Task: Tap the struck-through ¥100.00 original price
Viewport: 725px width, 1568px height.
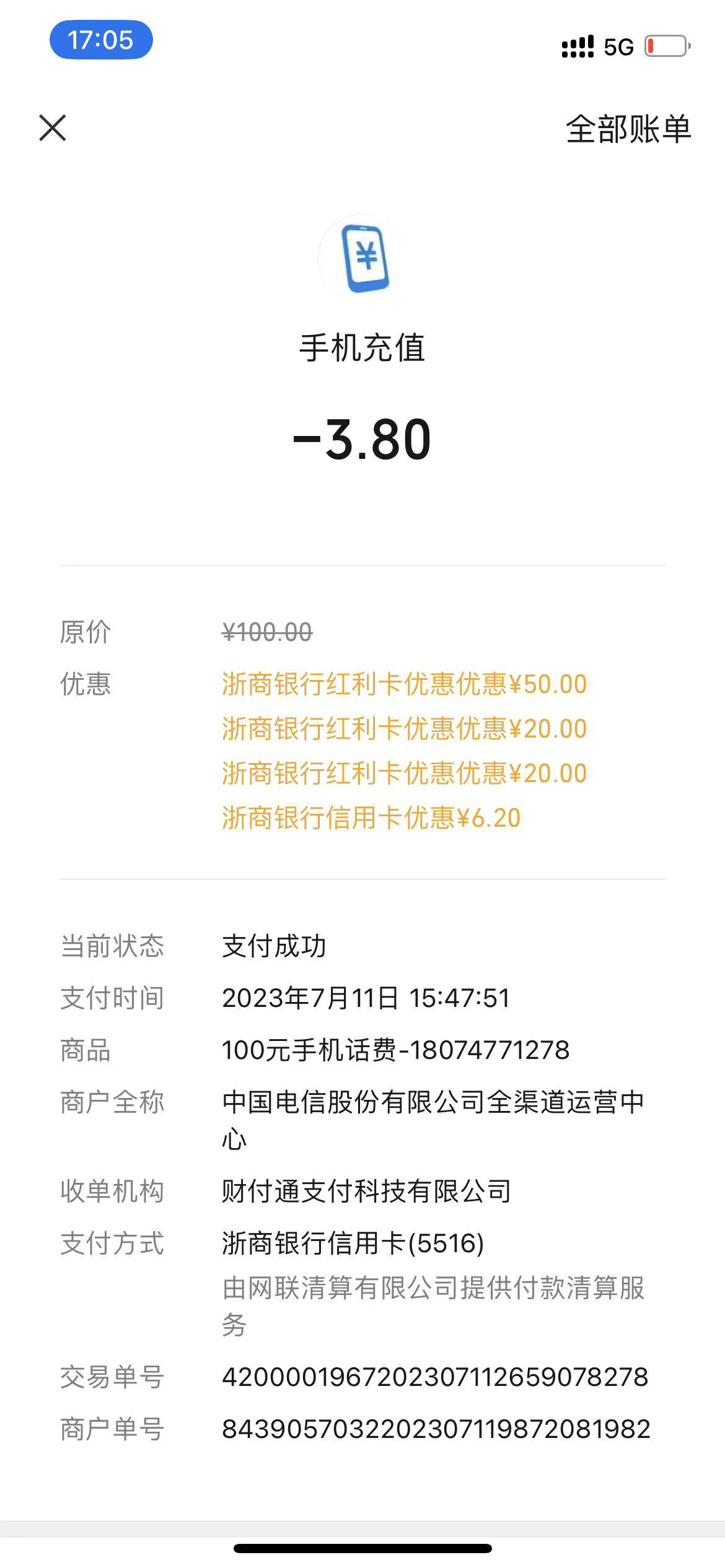Action: click(x=267, y=632)
